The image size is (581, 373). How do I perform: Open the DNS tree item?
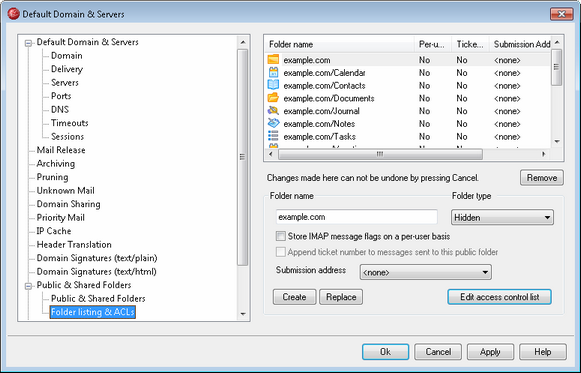click(60, 110)
